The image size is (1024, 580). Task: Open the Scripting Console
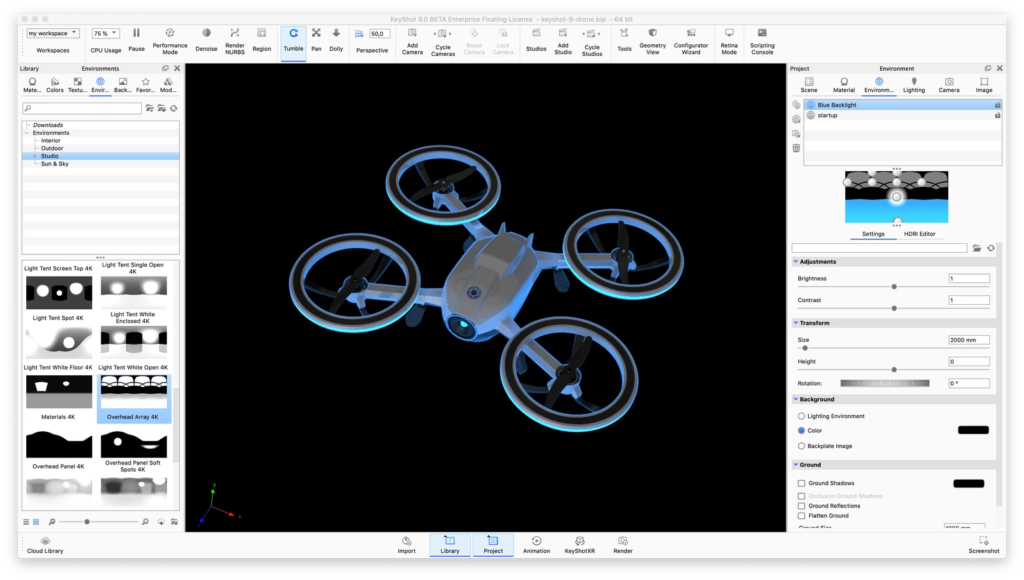(762, 41)
